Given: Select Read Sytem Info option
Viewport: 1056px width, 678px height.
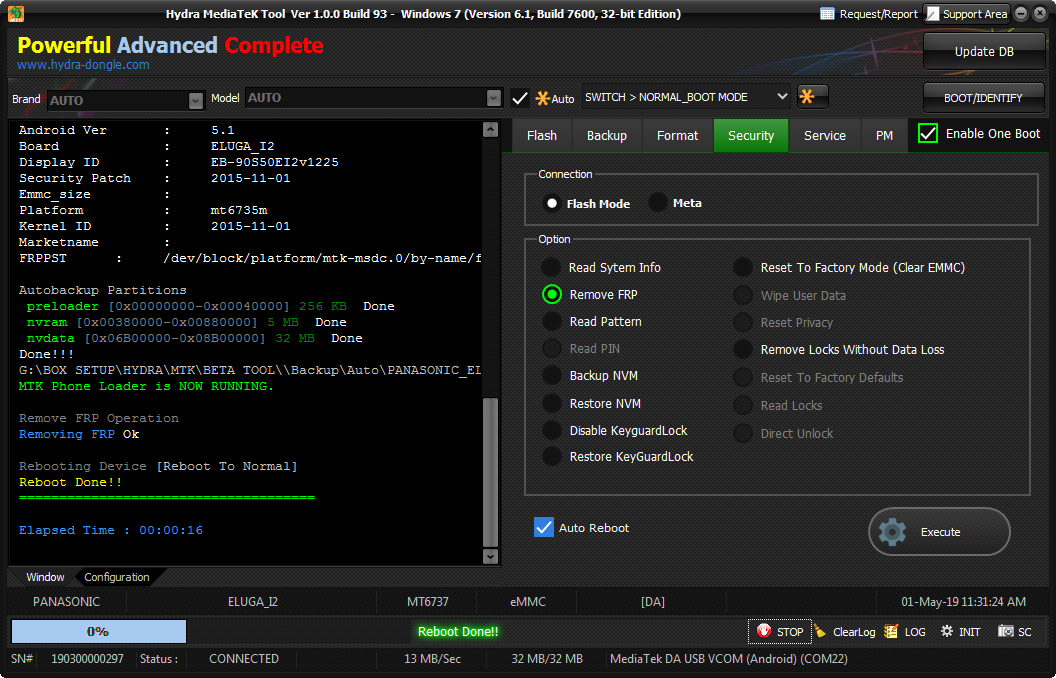Looking at the screenshot, I should tap(551, 267).
